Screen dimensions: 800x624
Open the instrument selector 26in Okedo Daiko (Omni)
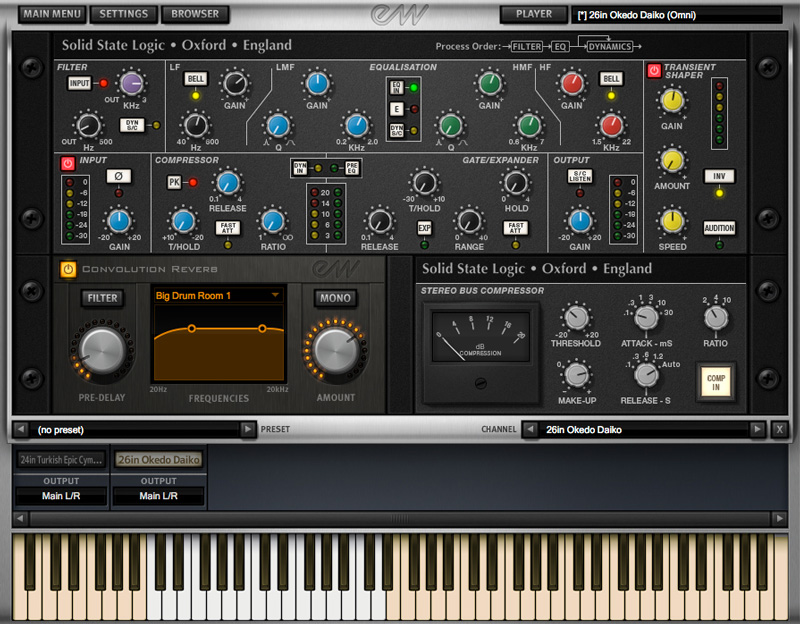[x=676, y=15]
